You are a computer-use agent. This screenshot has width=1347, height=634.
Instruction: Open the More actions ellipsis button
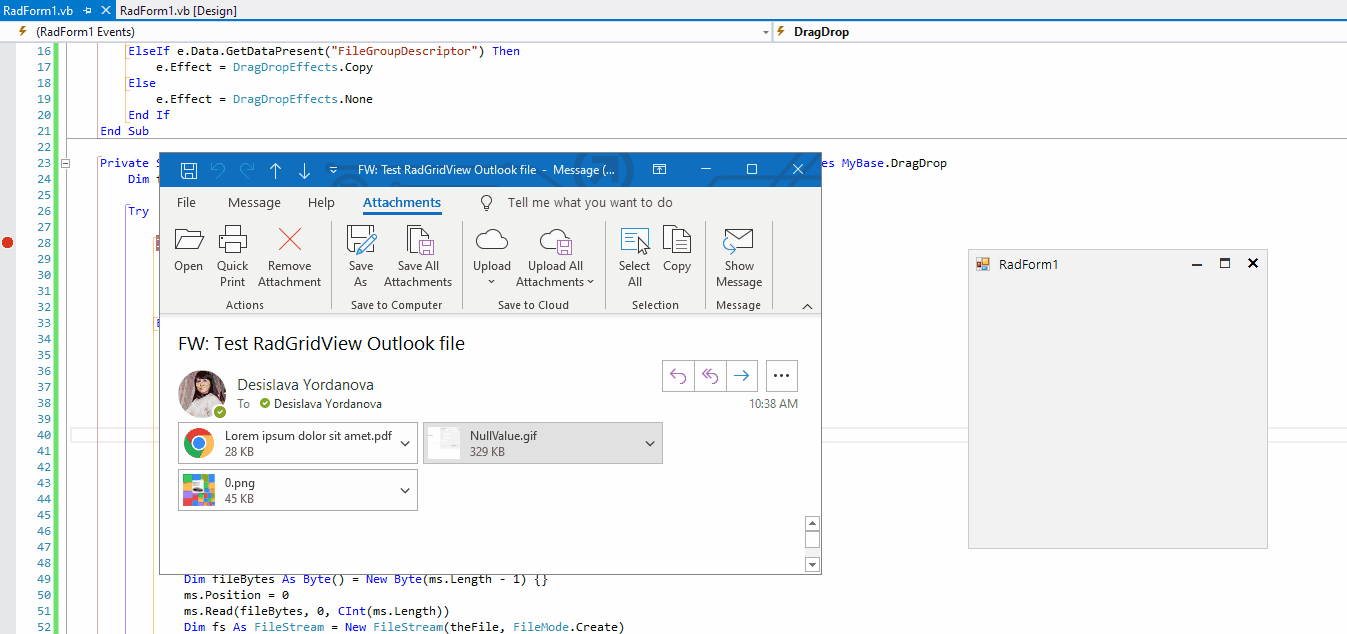click(782, 376)
